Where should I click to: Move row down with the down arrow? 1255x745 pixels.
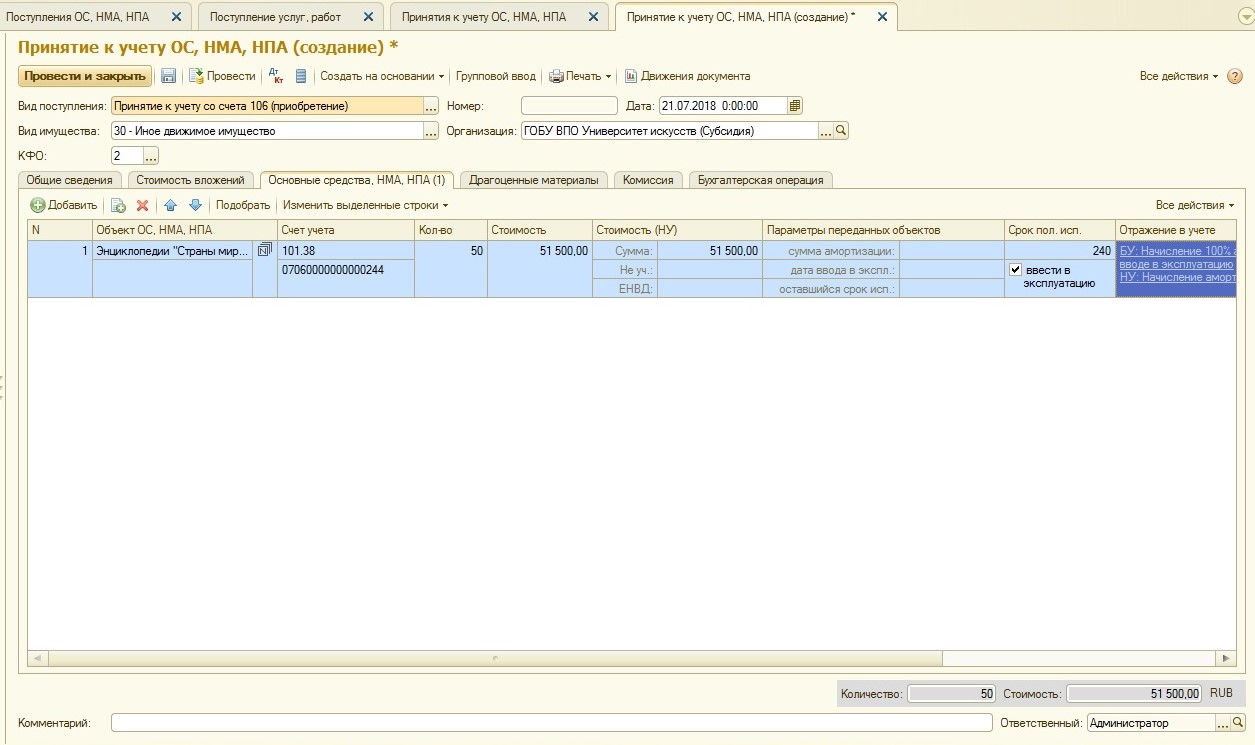[195, 205]
